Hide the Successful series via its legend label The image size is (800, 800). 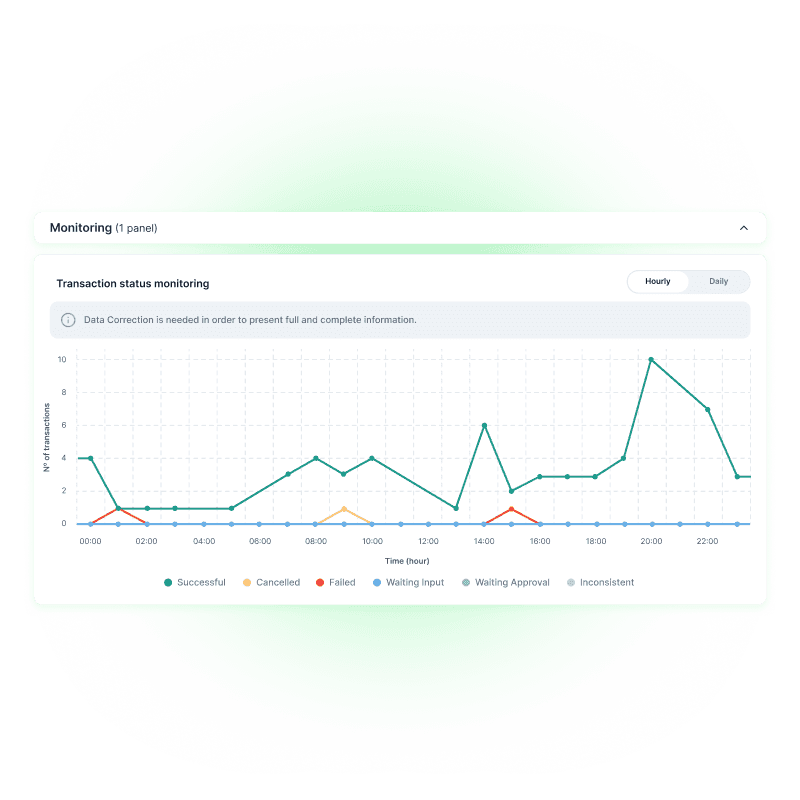202,582
